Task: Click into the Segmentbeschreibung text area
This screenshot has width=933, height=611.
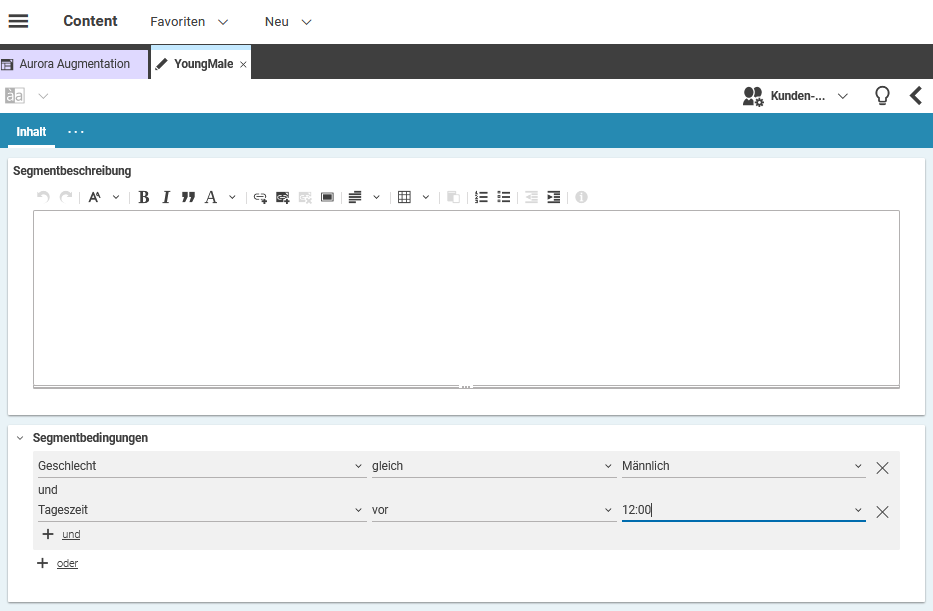Action: (x=465, y=295)
